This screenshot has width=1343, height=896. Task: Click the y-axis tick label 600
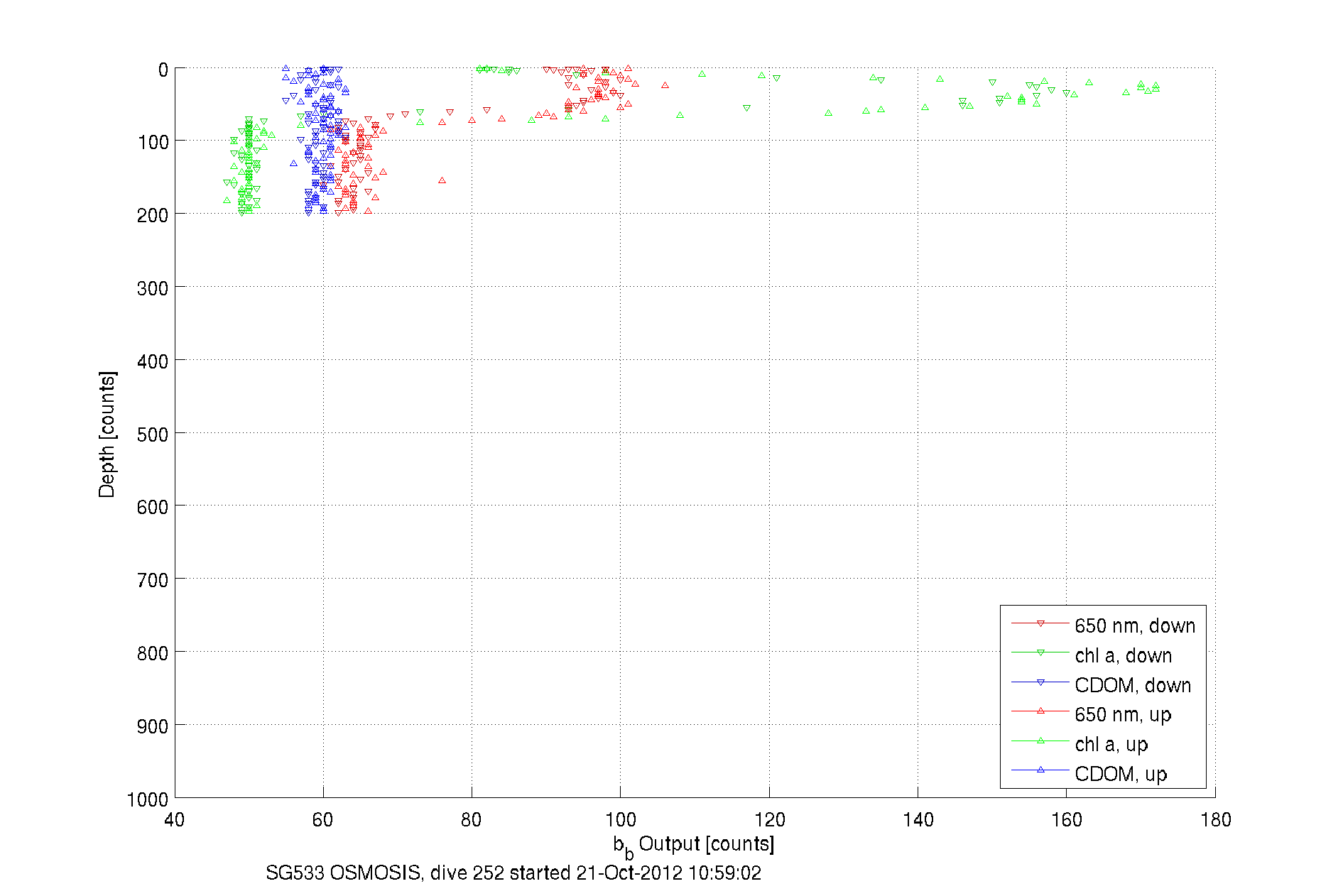click(153, 508)
